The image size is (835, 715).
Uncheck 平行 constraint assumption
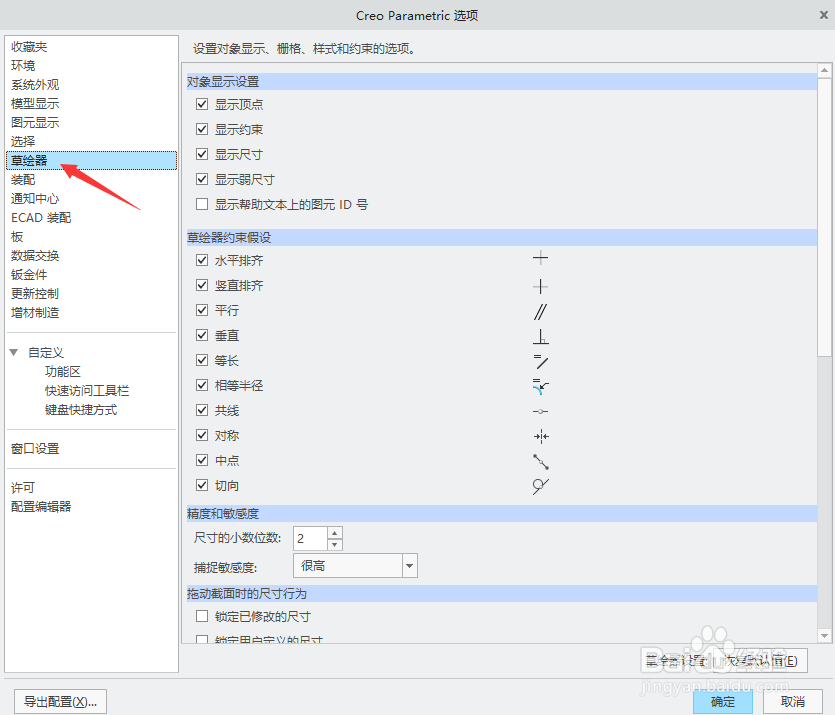click(x=202, y=310)
